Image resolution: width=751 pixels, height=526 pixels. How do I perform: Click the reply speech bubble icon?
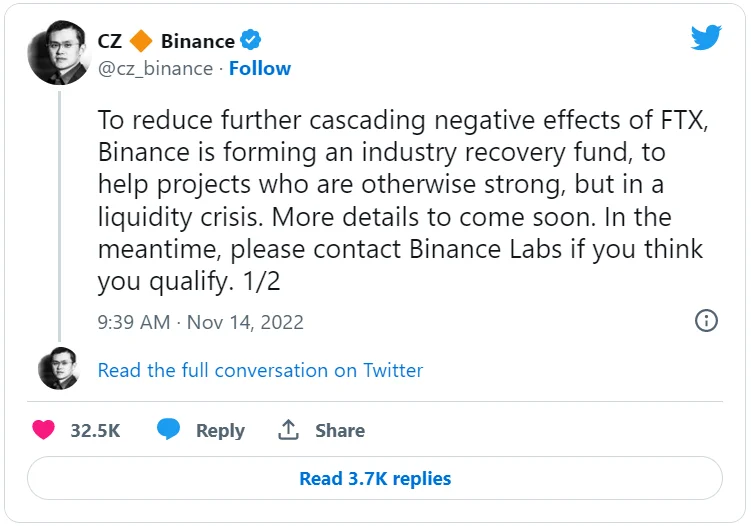click(168, 430)
